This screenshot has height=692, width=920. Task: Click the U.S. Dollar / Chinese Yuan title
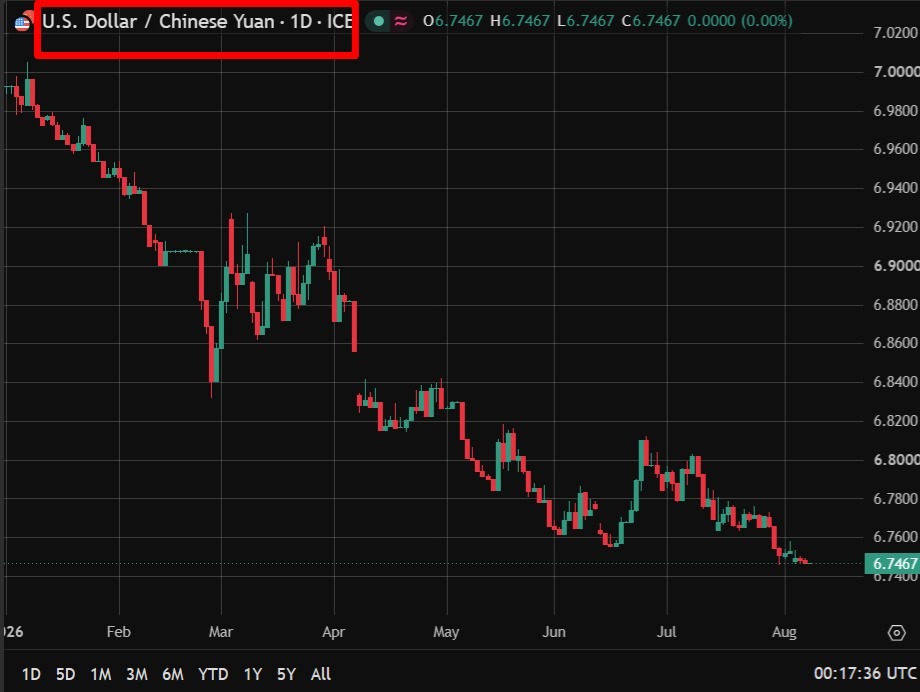pyautogui.click(x=158, y=21)
